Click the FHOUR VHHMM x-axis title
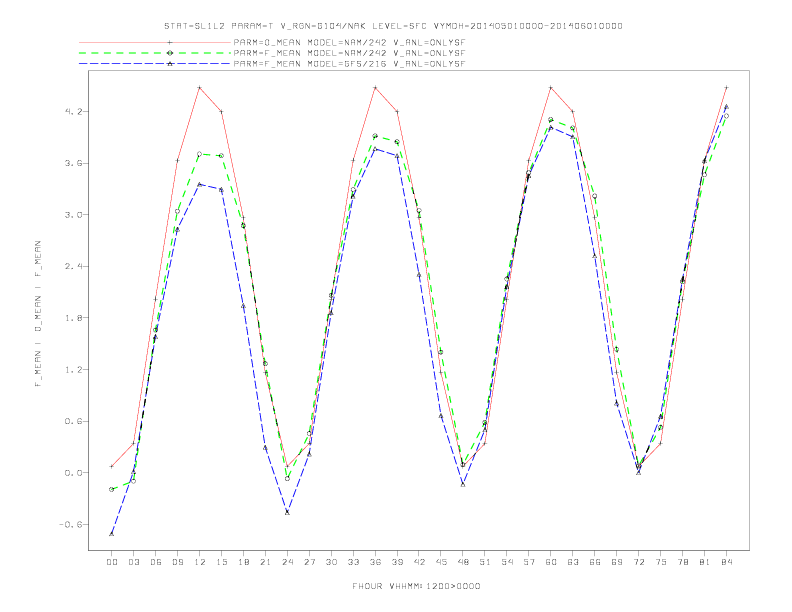The image size is (792, 612). click(416, 586)
